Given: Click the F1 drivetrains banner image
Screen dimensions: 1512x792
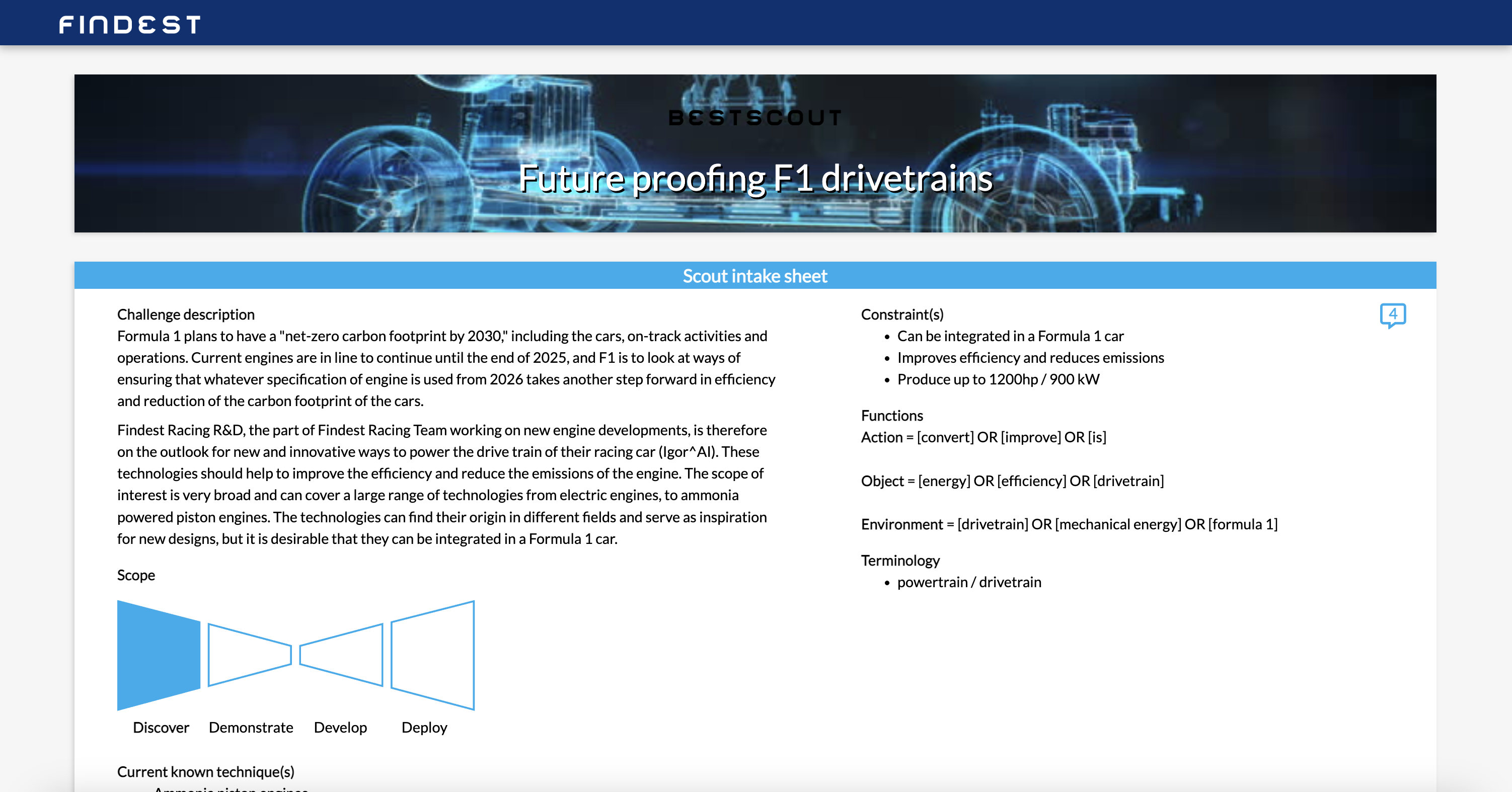Looking at the screenshot, I should (755, 153).
